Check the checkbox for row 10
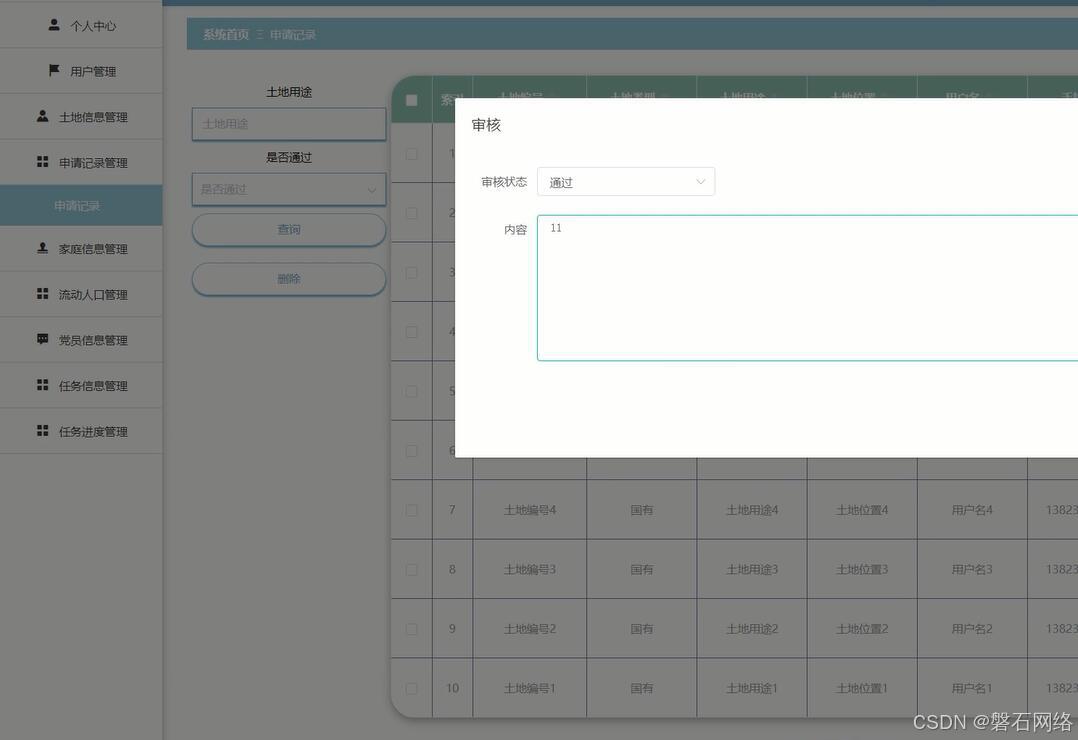1078x740 pixels. [x=411, y=688]
